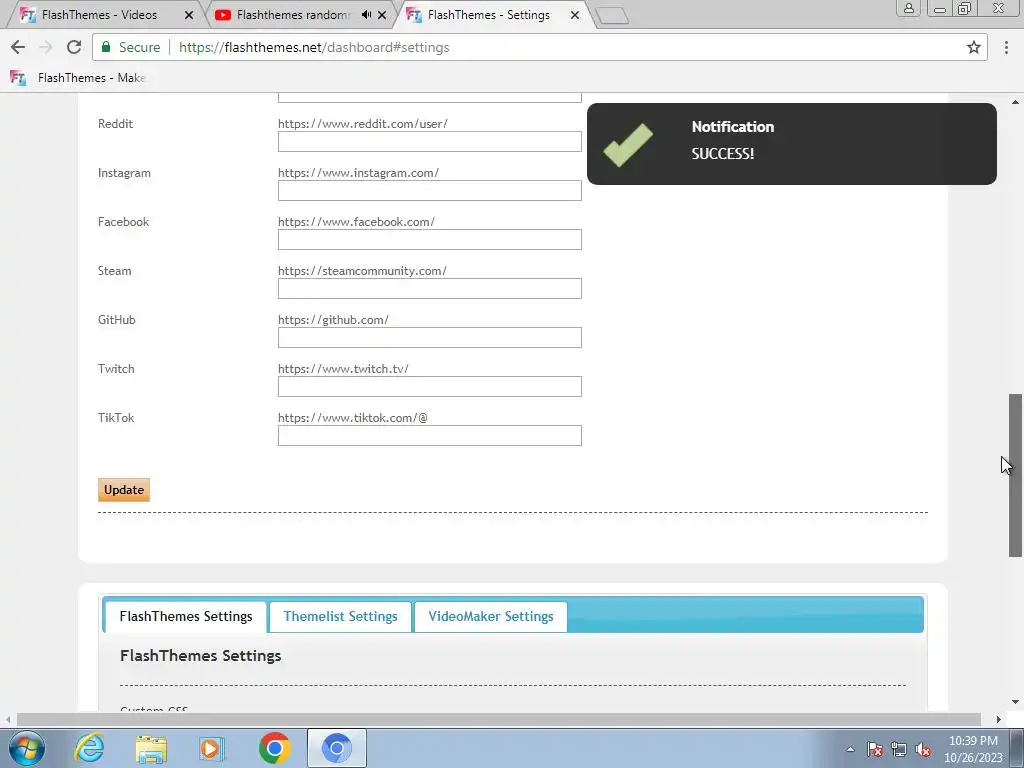Reload the current page
The image size is (1024, 768).
pos(74,47)
